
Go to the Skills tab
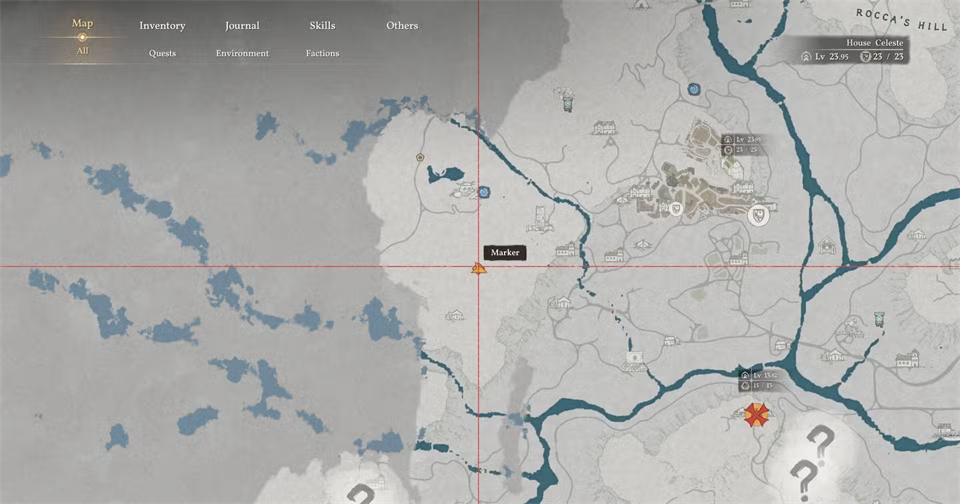(322, 25)
